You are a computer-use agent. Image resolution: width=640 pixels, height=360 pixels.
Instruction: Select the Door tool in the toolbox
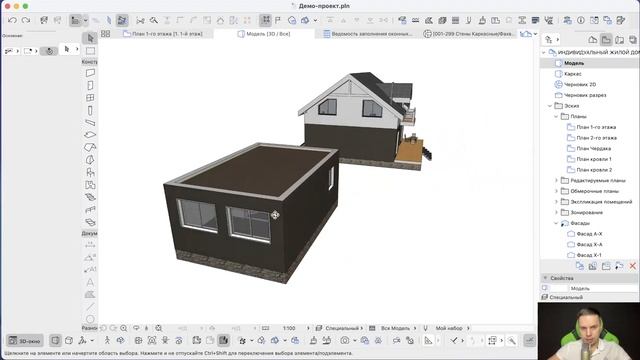90,85
